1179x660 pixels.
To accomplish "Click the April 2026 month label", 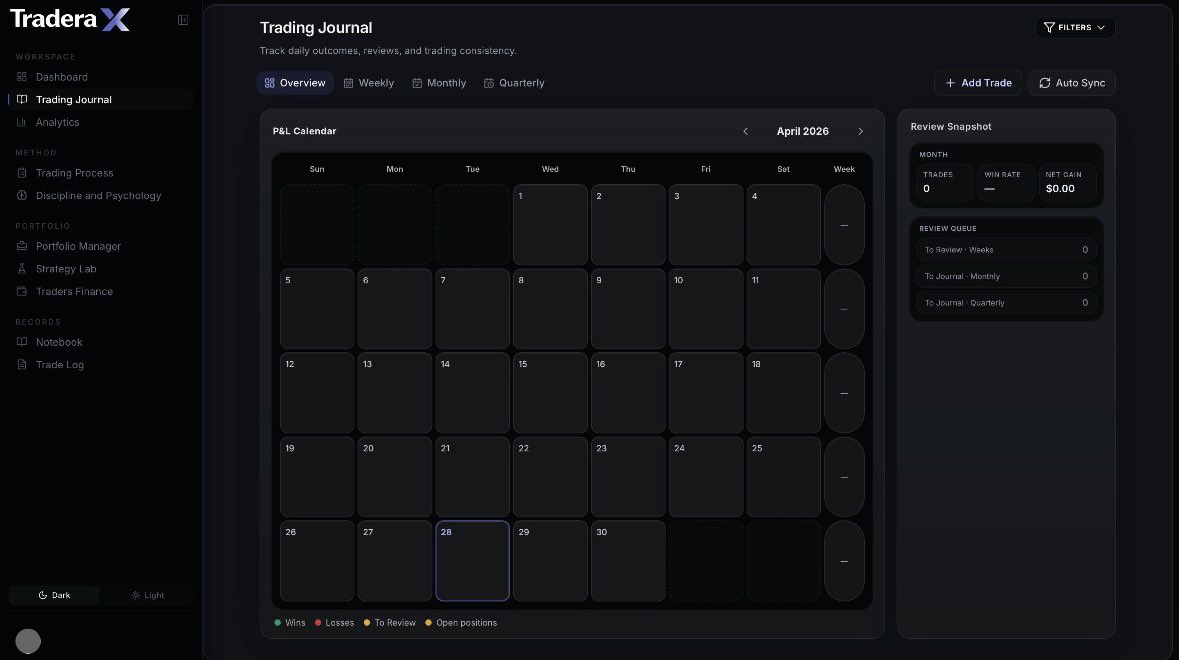I will 803,132.
